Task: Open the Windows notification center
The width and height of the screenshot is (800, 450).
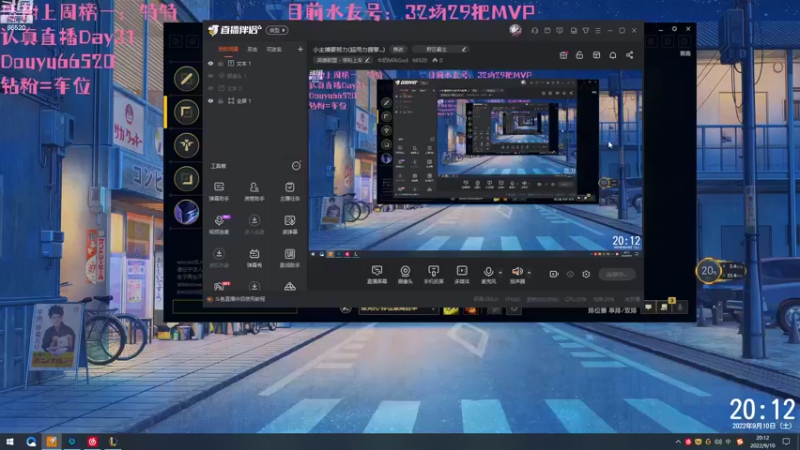Action: coord(786,441)
